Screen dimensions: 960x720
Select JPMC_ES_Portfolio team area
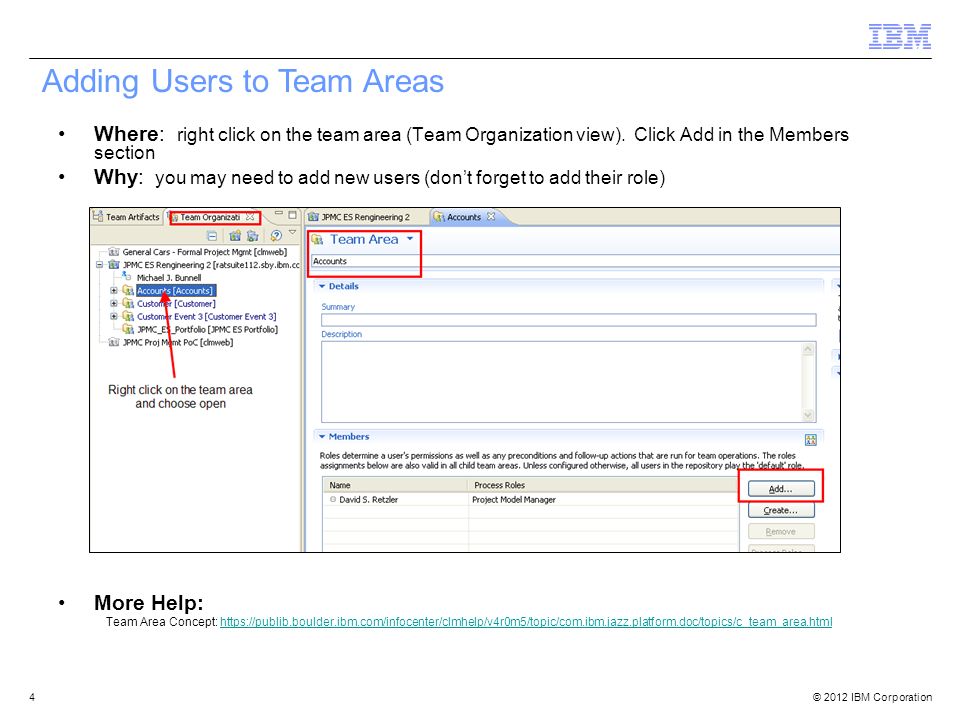point(207,329)
